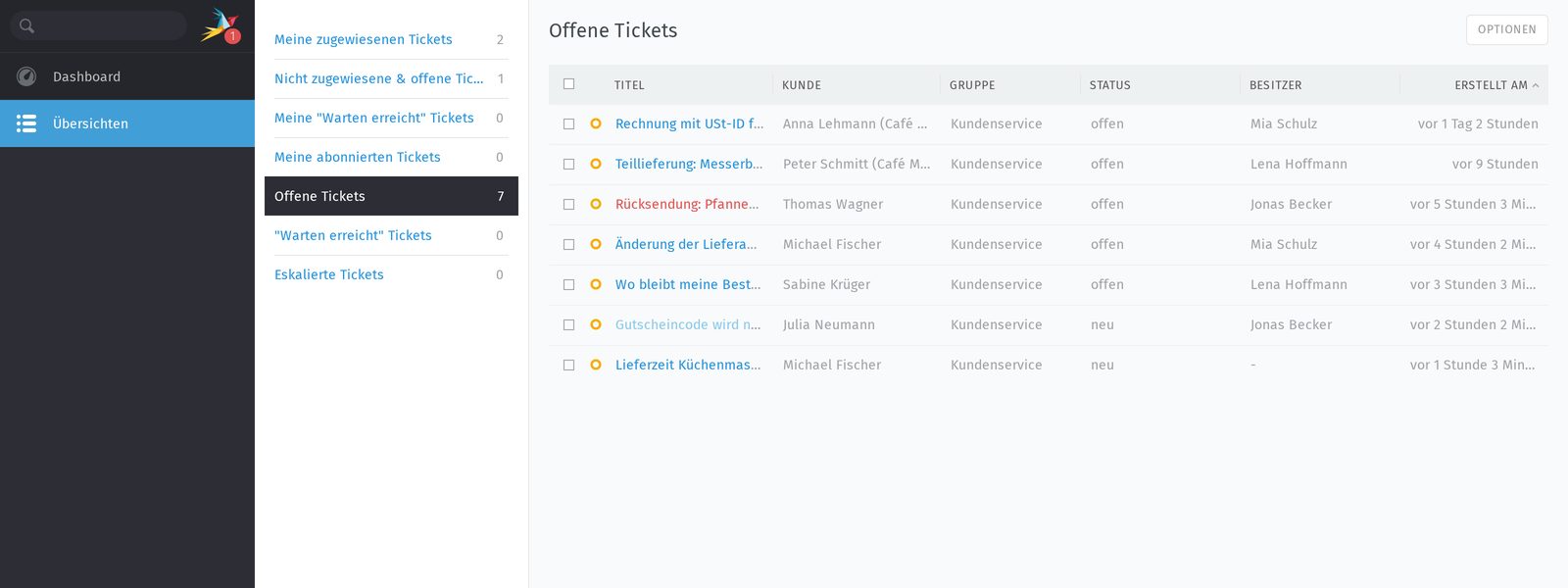Open Meine "Warten erreicht" Tickets overview
This screenshot has height=588, width=1568.
point(391,118)
